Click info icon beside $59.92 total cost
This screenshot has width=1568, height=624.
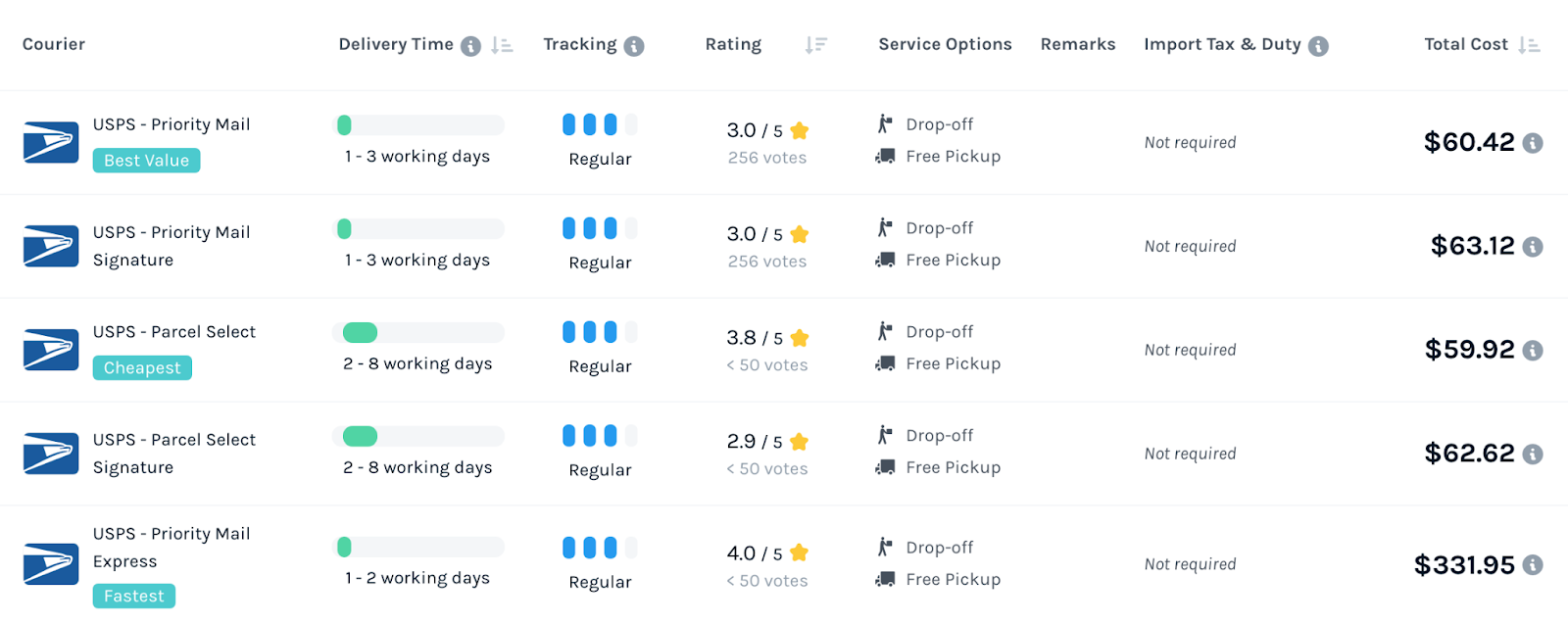click(1533, 351)
